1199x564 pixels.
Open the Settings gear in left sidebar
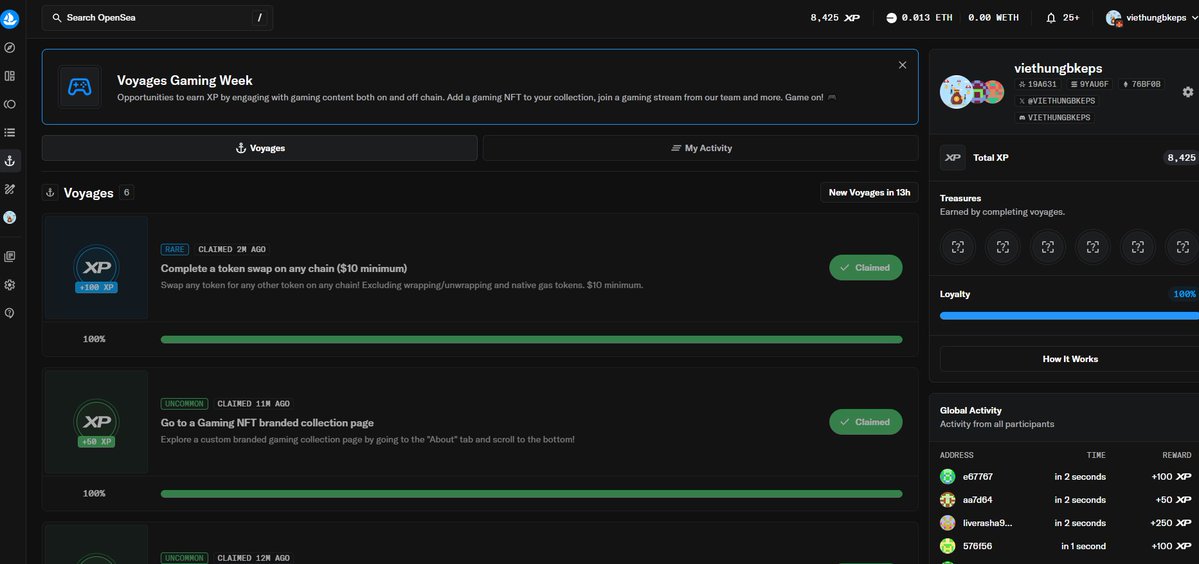pos(10,285)
